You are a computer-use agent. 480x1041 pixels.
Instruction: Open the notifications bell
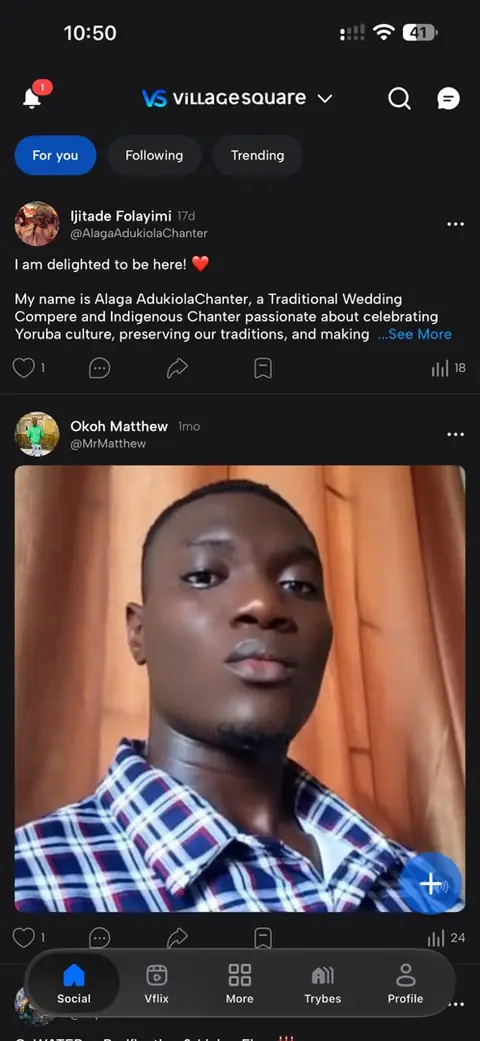pyautogui.click(x=32, y=98)
